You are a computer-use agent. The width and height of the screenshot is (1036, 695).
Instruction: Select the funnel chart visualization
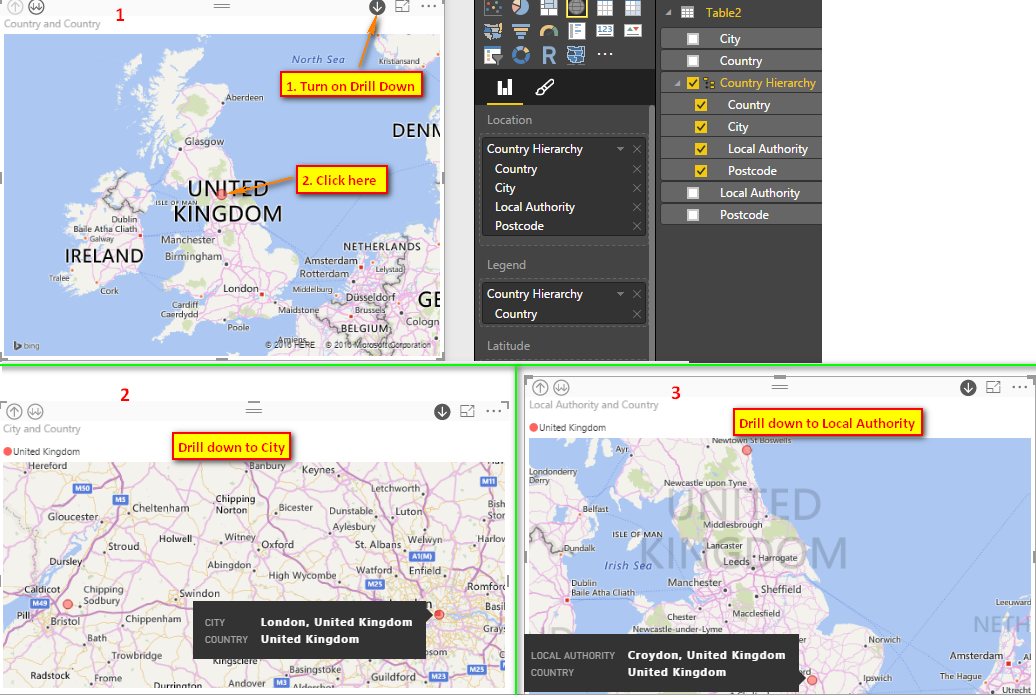[521, 31]
